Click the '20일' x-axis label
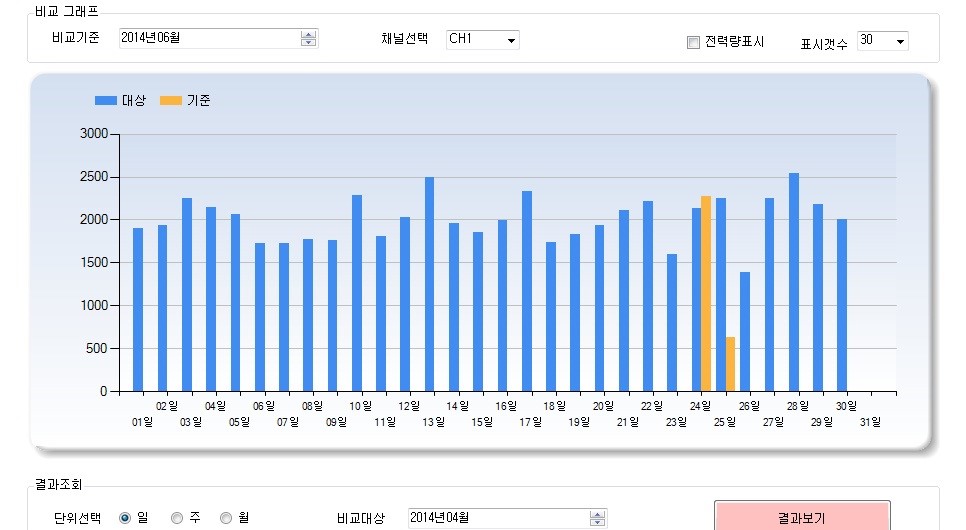The image size is (966, 530). (x=603, y=406)
